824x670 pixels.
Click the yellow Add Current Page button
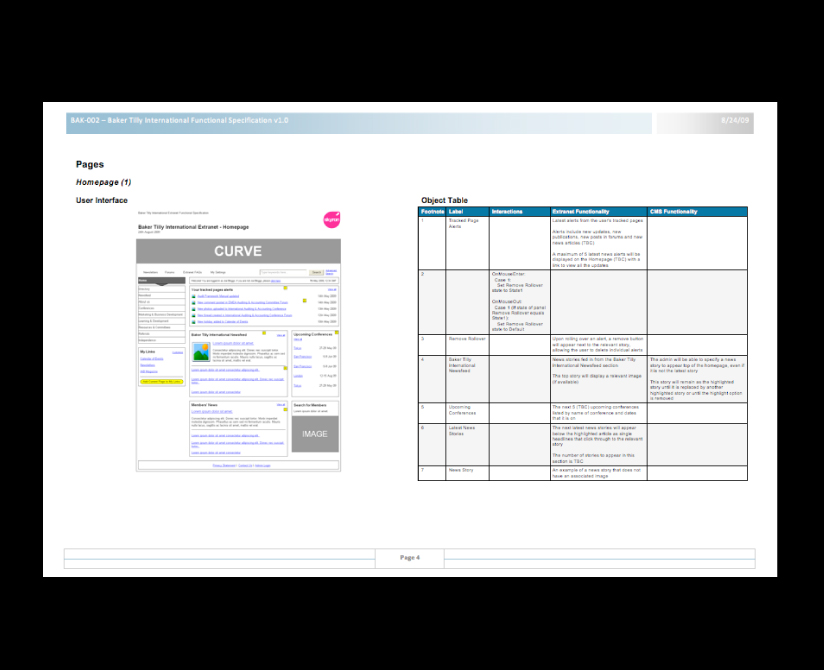161,381
